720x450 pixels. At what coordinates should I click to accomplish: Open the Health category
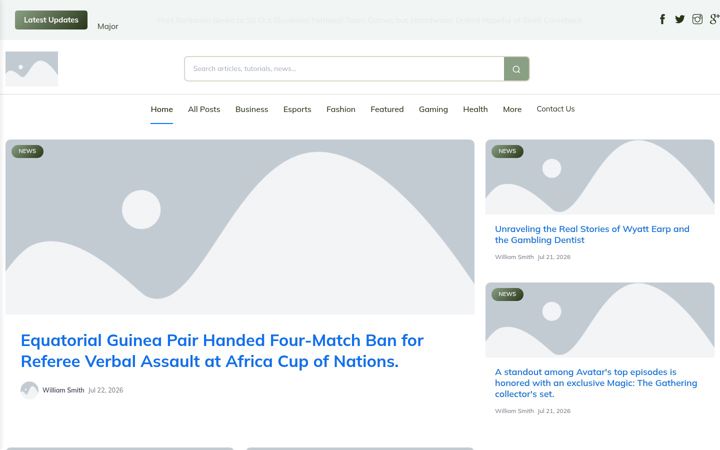click(x=475, y=109)
